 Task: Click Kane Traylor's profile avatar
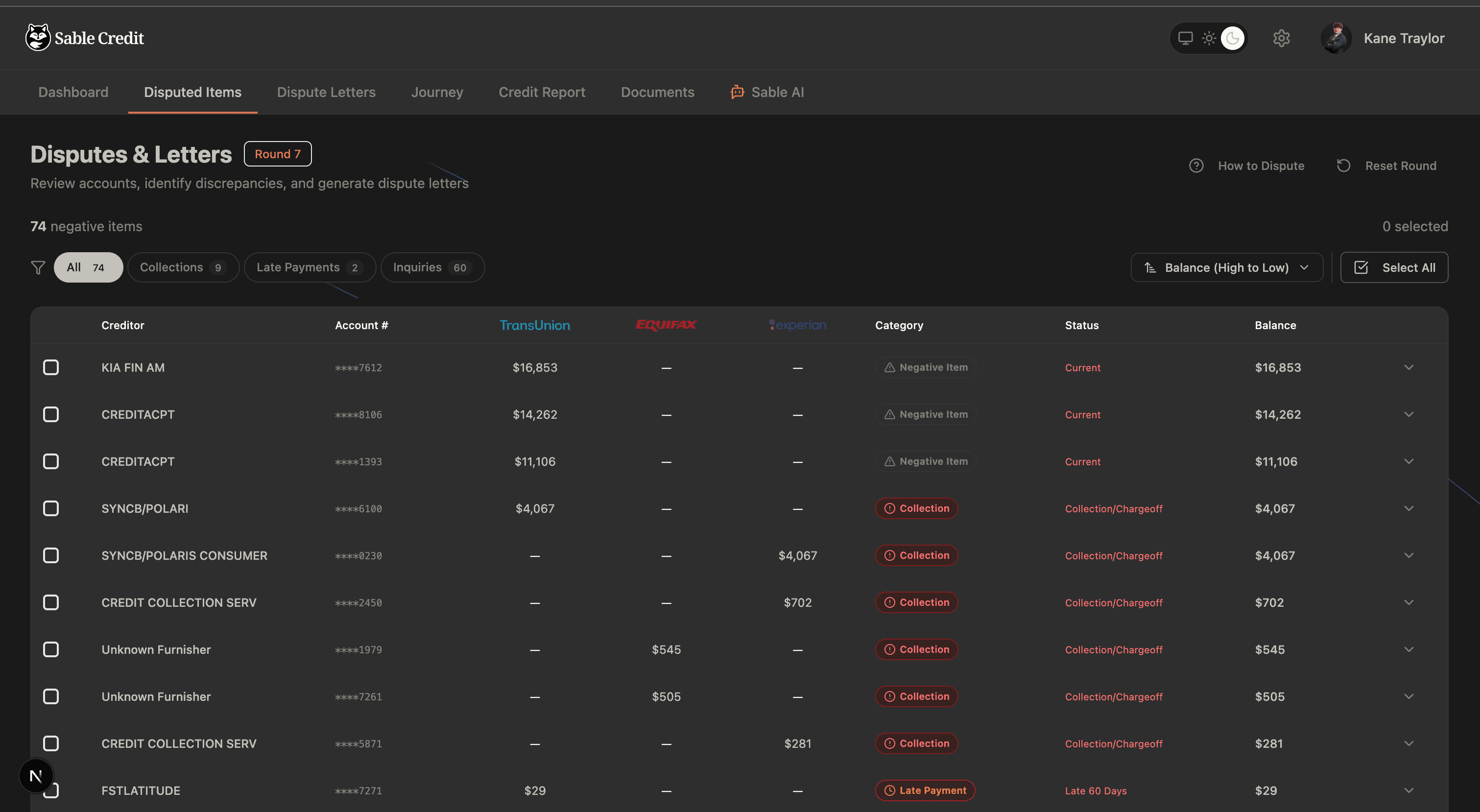1336,39
